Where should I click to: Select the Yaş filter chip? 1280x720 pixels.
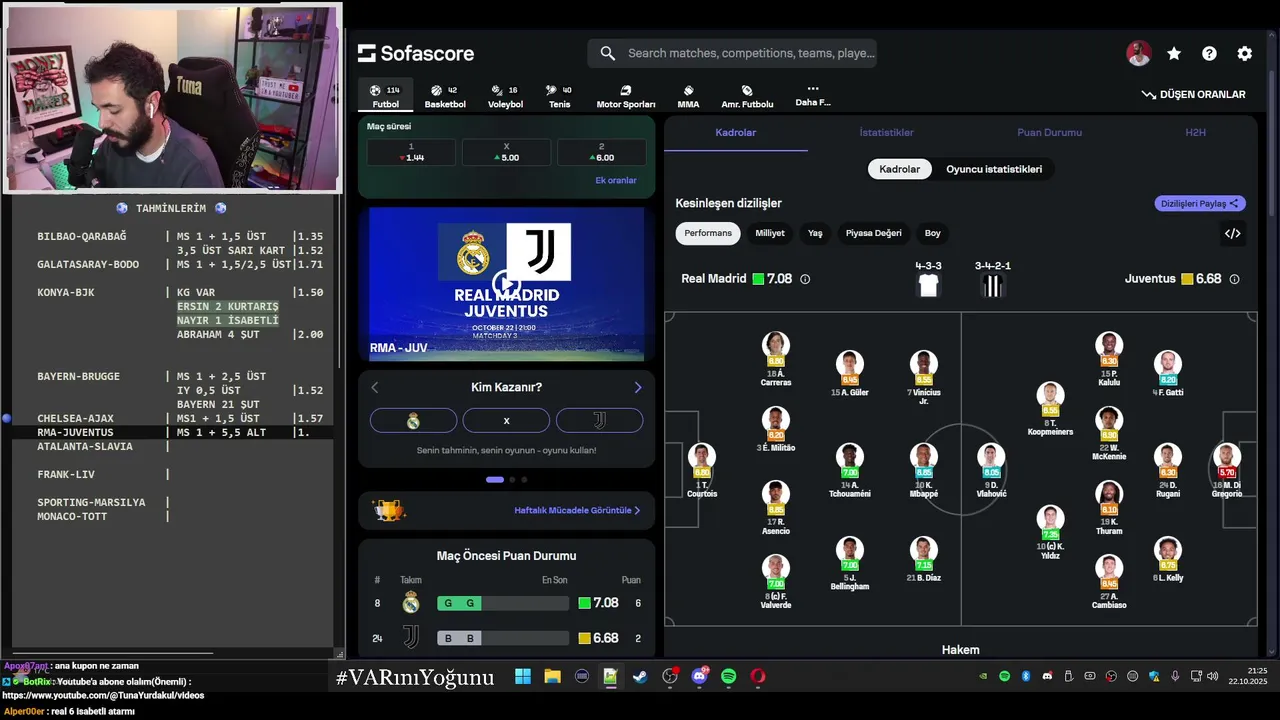coord(815,233)
